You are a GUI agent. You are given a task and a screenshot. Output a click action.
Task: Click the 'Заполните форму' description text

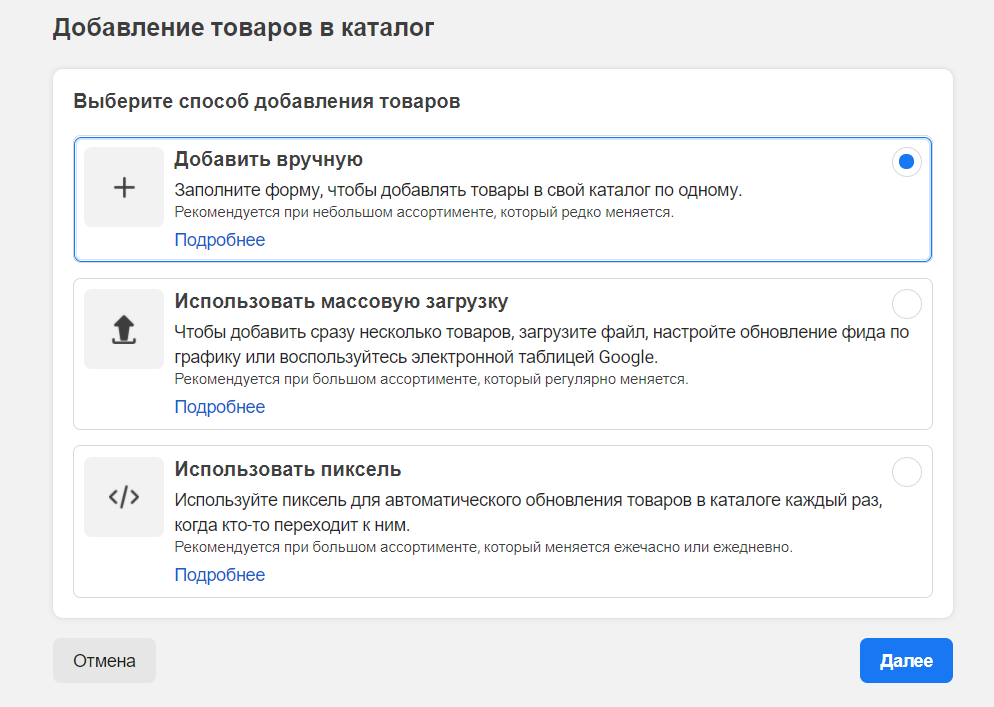coord(458,190)
